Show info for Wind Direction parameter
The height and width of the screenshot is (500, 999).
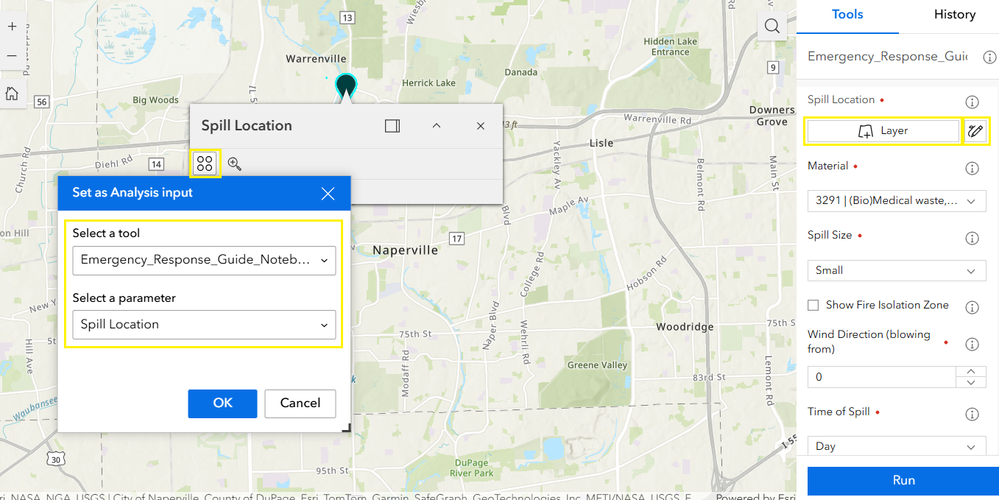(x=972, y=345)
